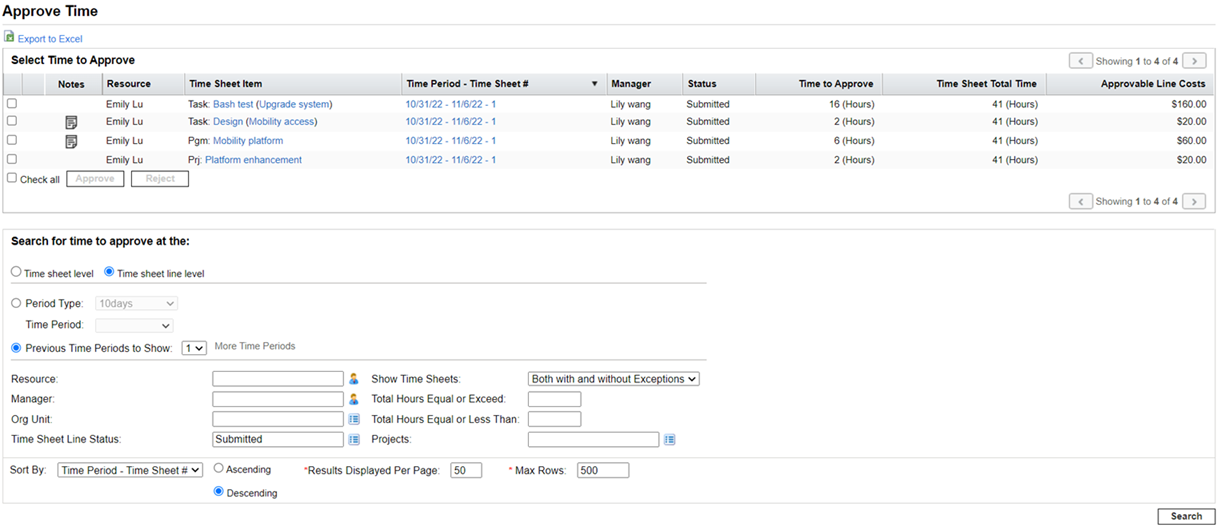Tick the checkbox for the Bash test row
This screenshot has height=531, width=1220.
[12, 103]
